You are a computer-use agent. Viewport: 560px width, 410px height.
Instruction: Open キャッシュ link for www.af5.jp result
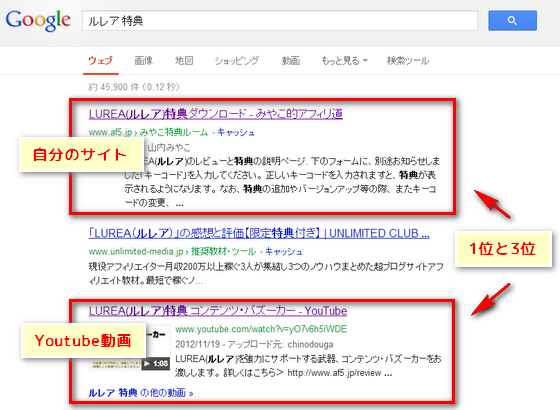[x=236, y=132]
